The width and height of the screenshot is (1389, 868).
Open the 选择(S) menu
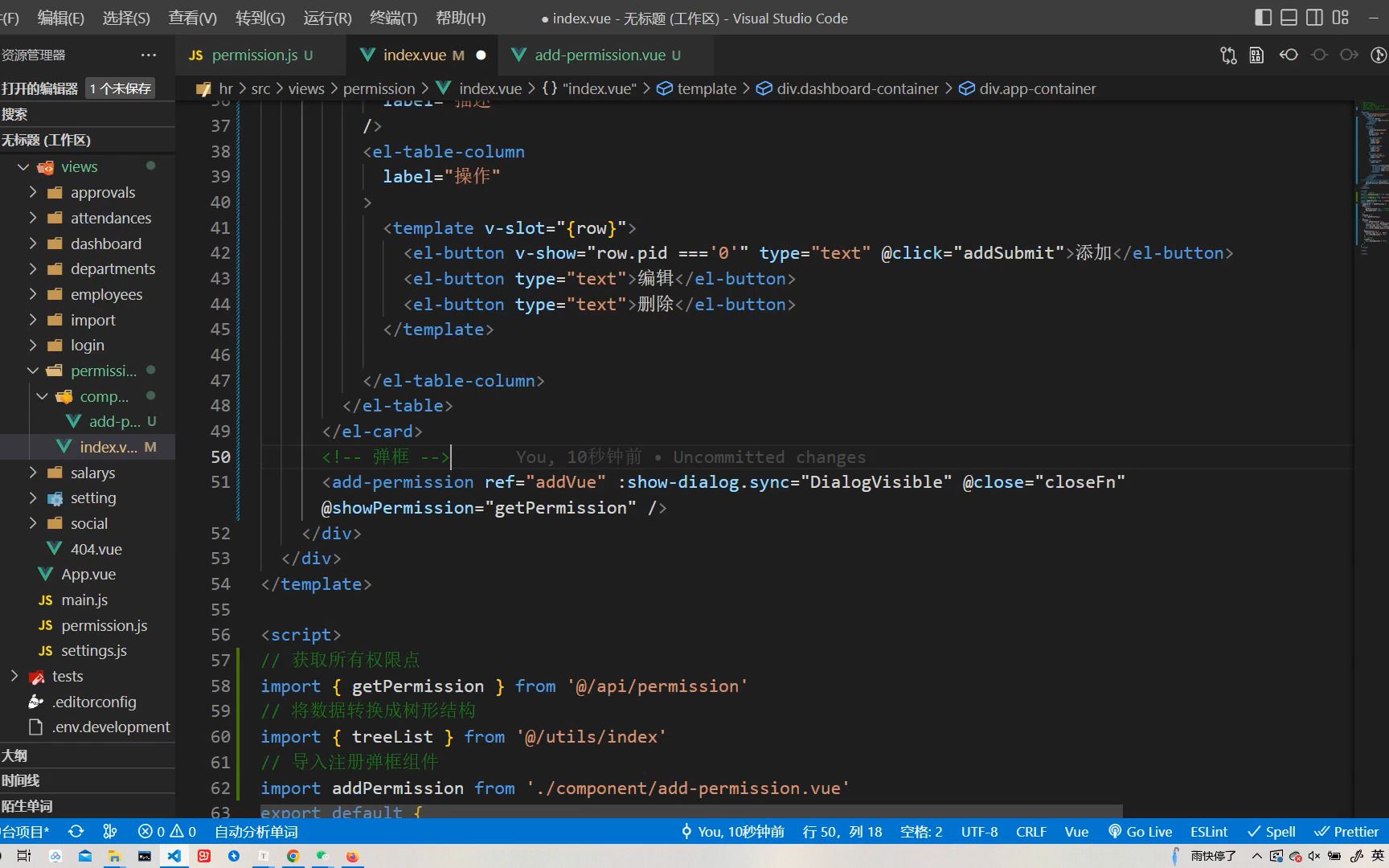(x=126, y=18)
